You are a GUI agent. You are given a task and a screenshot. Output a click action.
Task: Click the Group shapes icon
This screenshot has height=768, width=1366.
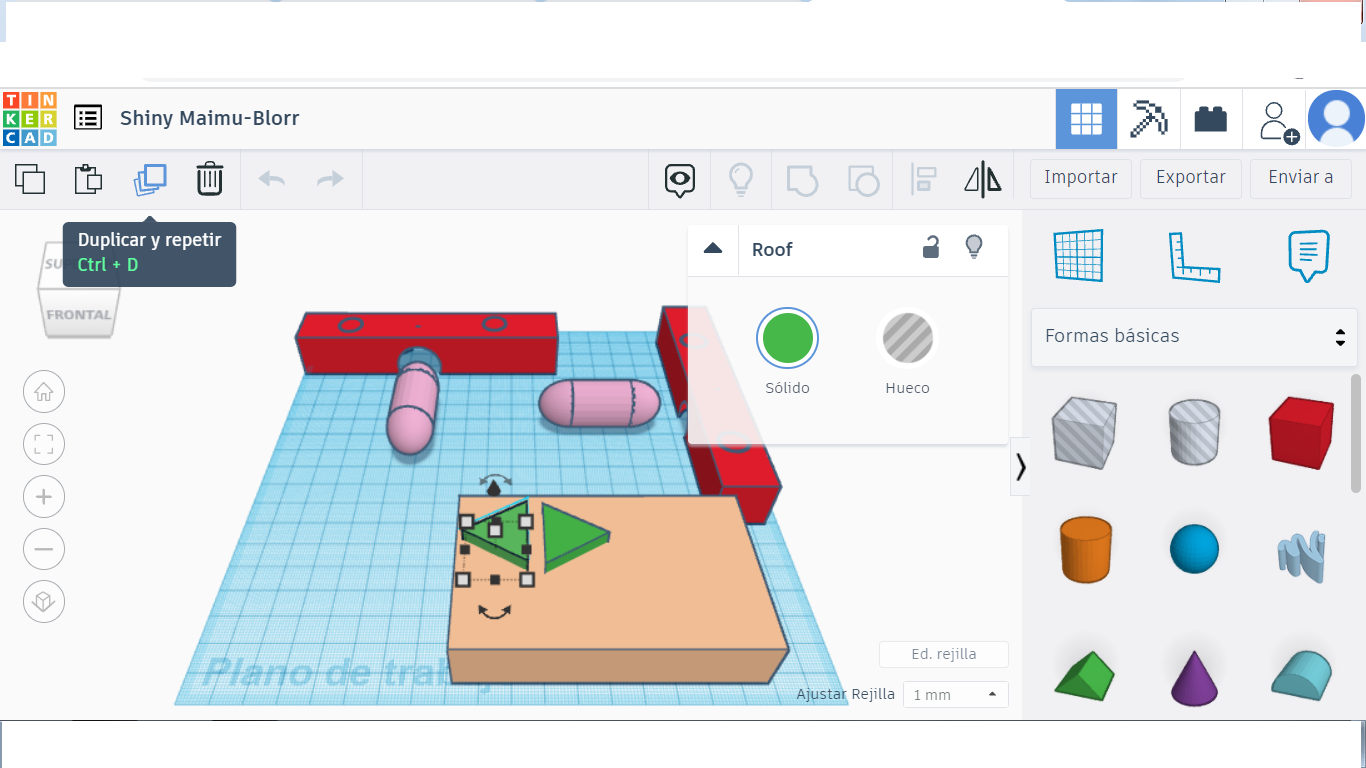pos(802,180)
